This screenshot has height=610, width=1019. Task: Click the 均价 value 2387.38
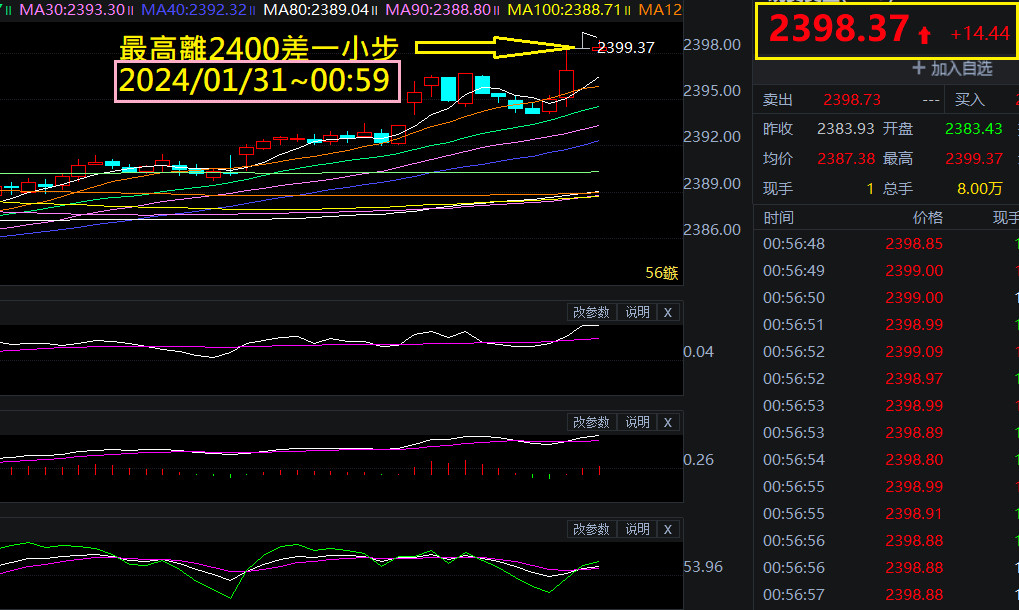click(x=846, y=159)
